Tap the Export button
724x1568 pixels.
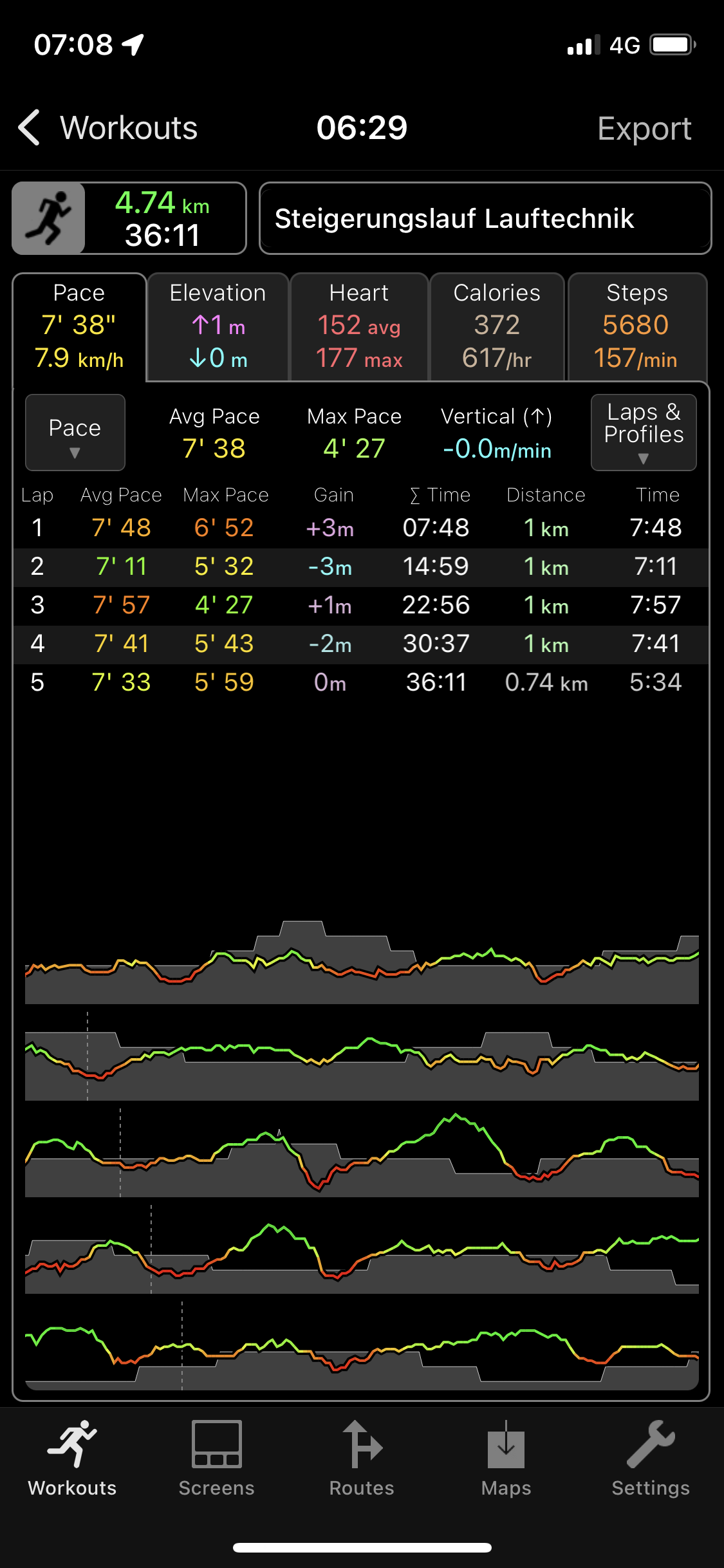pos(644,128)
